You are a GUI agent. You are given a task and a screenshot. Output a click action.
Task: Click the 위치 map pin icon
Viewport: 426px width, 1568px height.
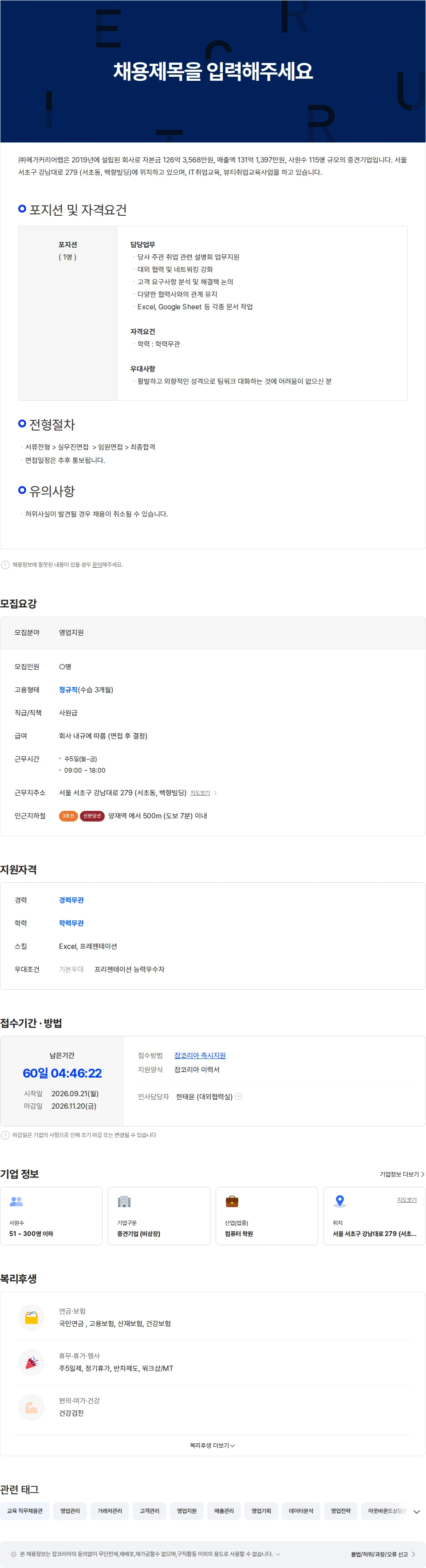coord(339,1201)
